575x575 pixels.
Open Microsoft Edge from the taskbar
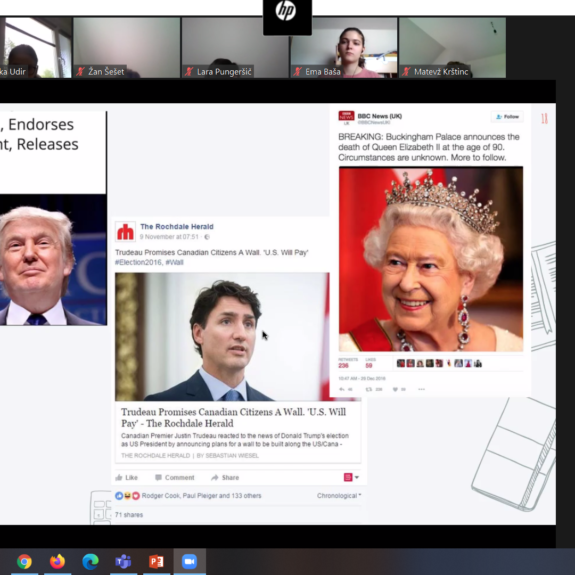click(x=90, y=561)
